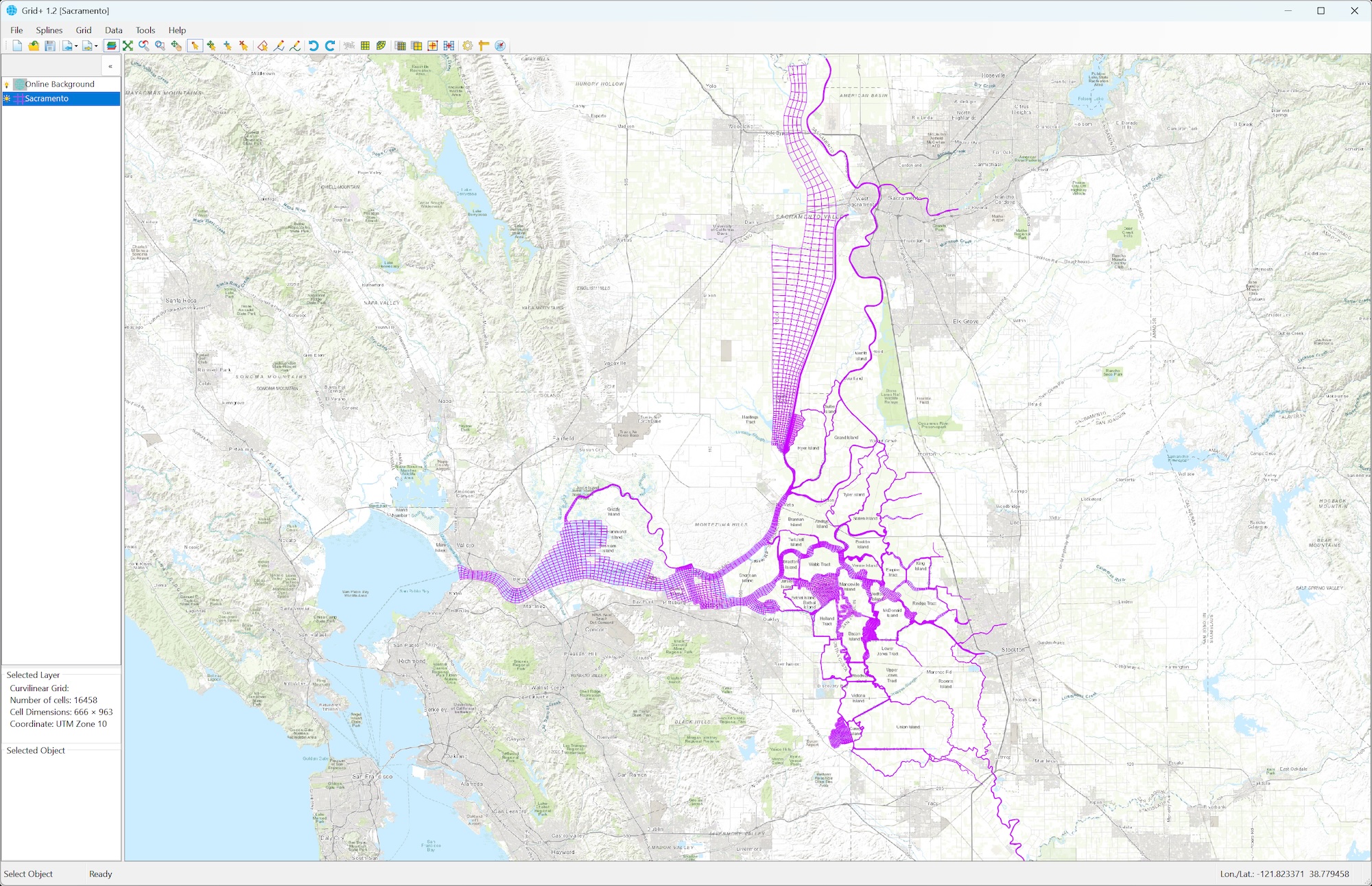Click the 'Number of cells: 16458' text
The height and width of the screenshot is (886, 1372).
pos(54,700)
